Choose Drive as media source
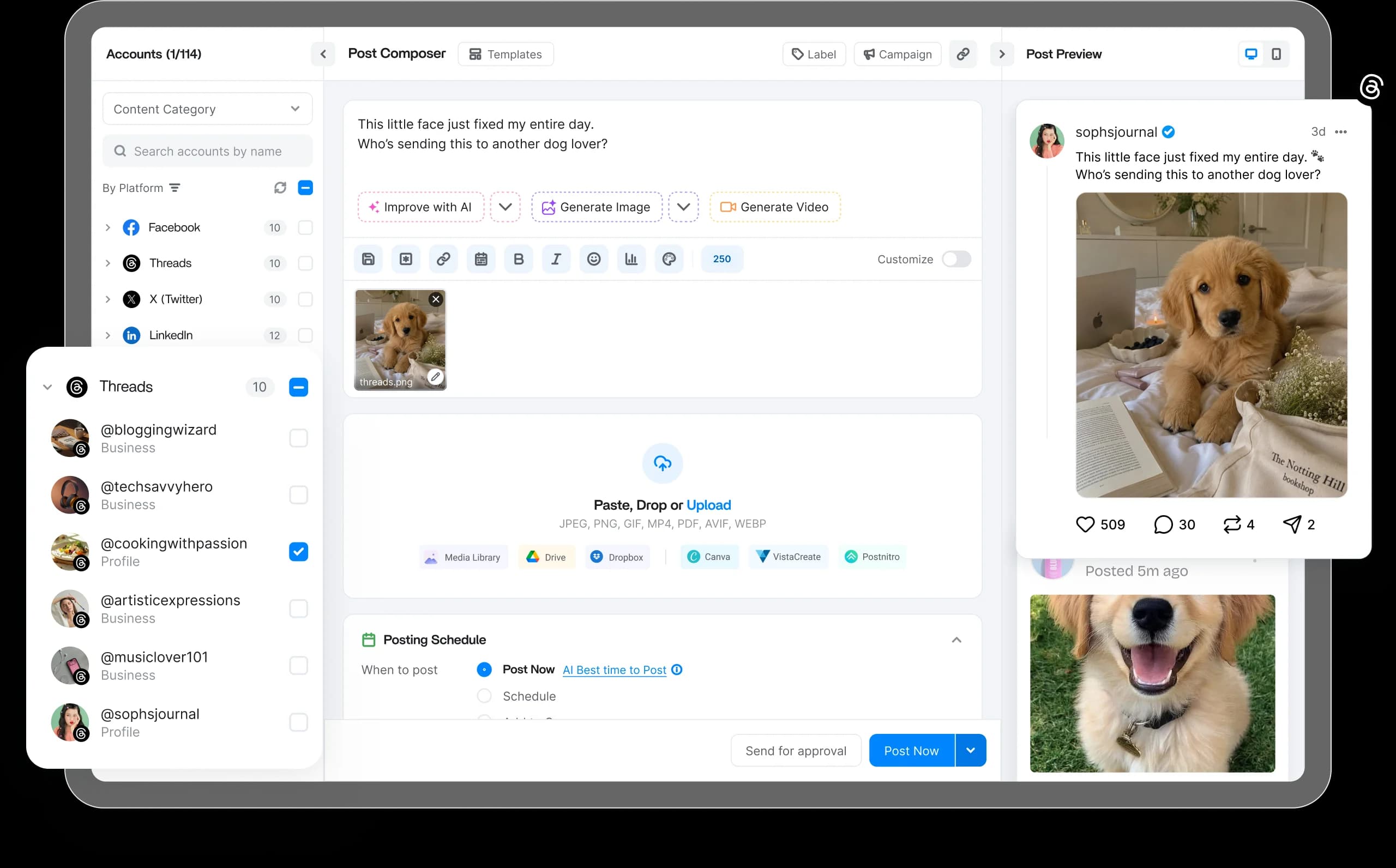1396x868 pixels. pos(546,557)
